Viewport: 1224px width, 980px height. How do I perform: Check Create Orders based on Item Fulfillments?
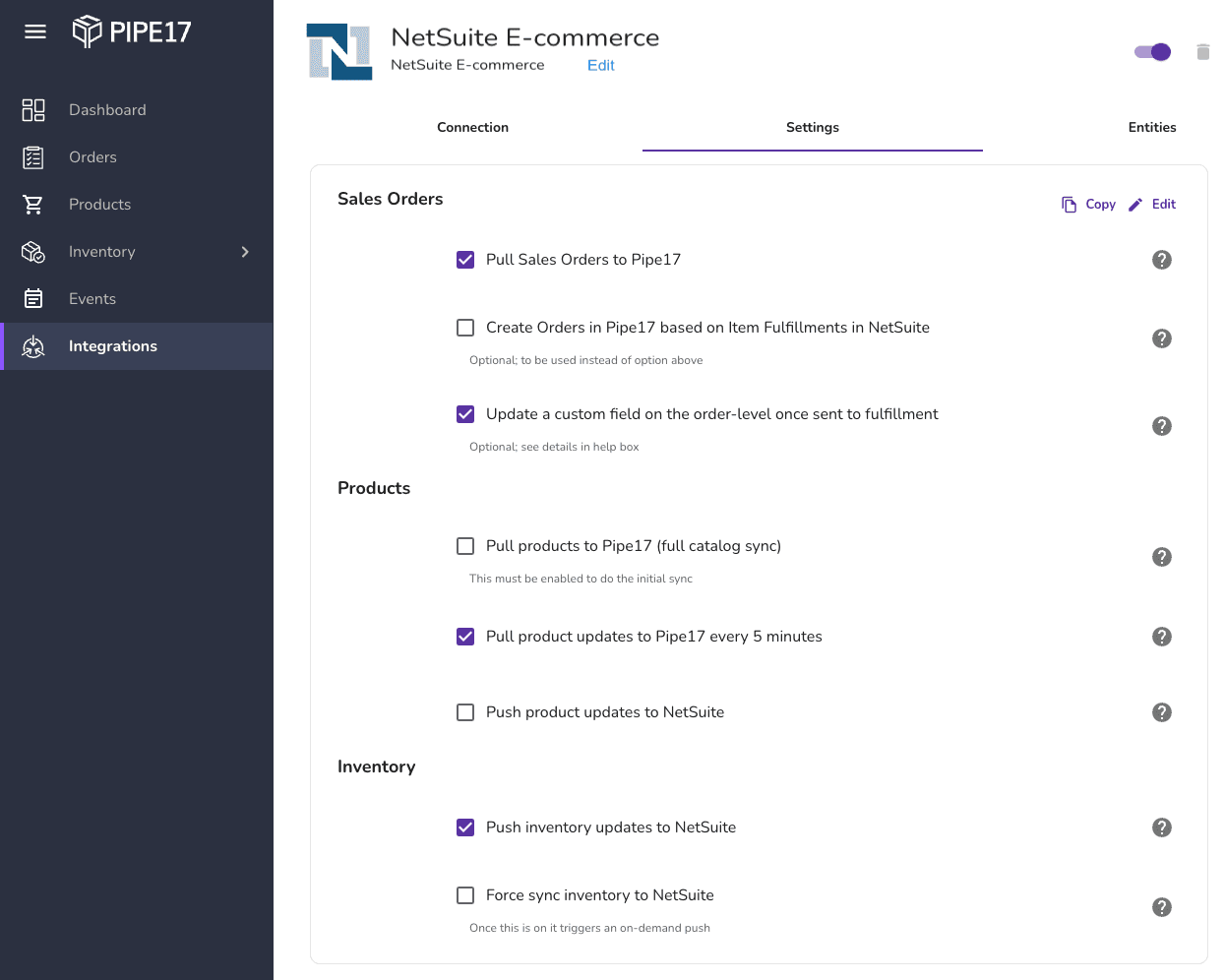pos(465,328)
